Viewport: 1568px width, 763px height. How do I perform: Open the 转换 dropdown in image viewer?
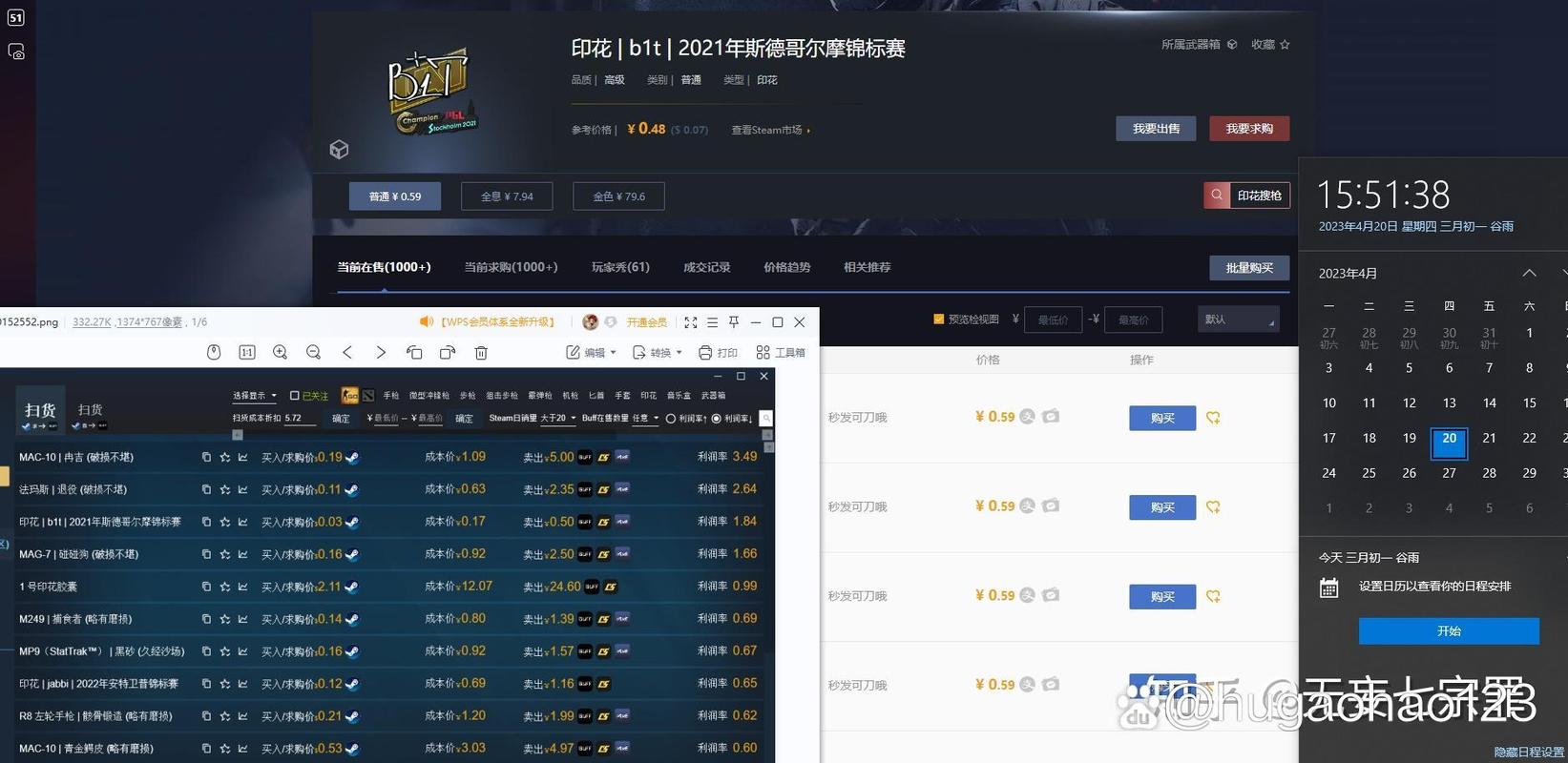[x=657, y=352]
